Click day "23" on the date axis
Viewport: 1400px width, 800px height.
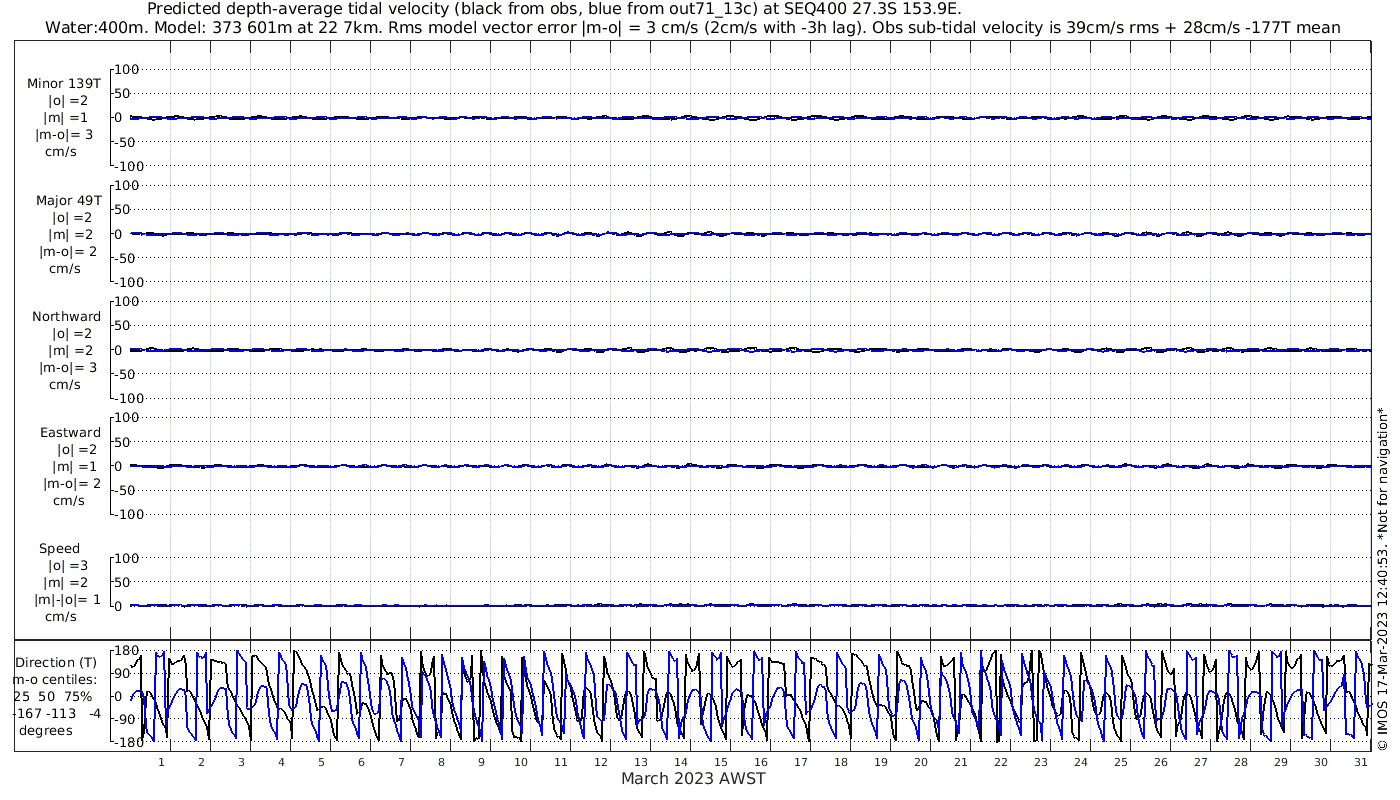[1041, 762]
